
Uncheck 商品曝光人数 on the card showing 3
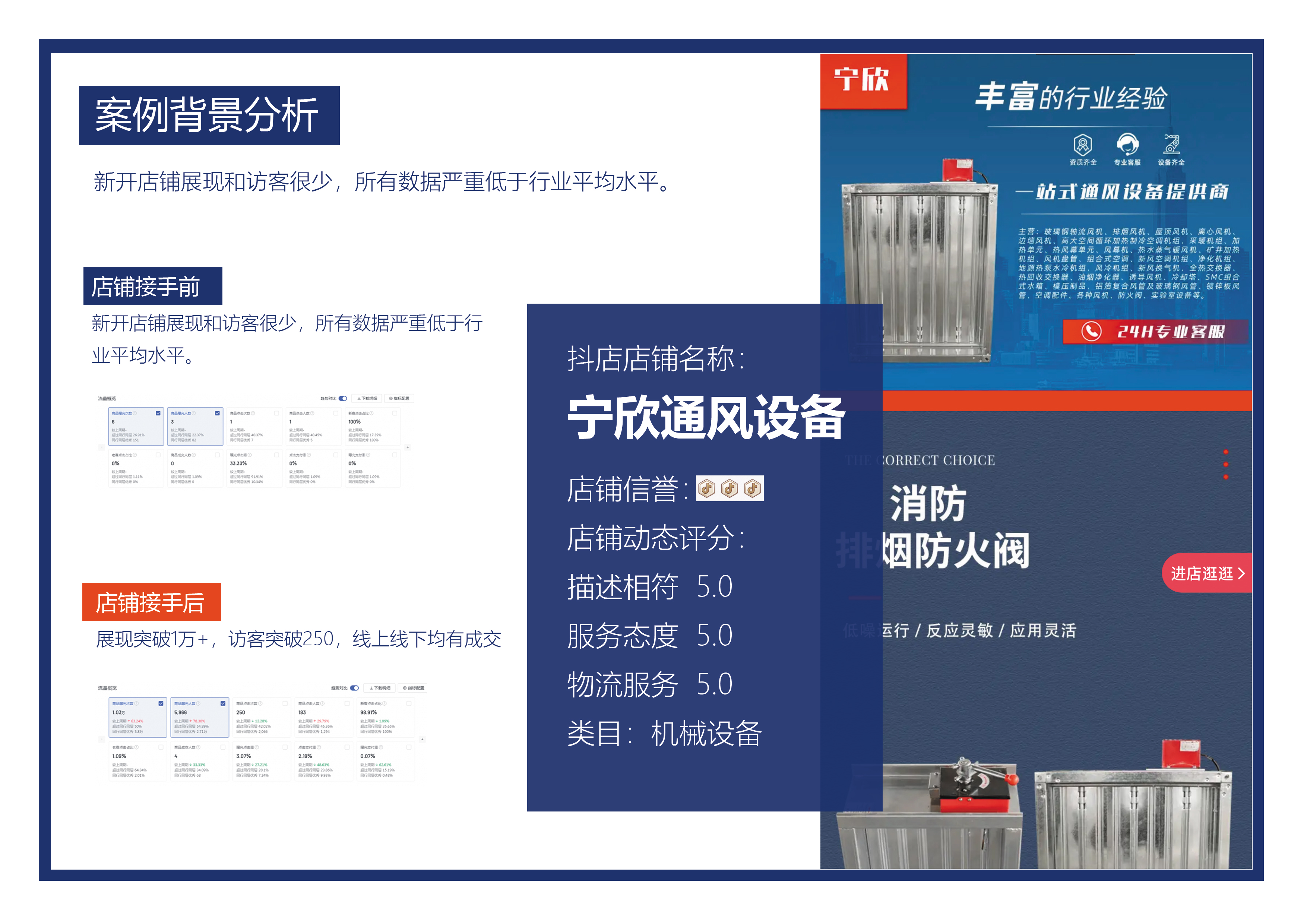(x=218, y=413)
